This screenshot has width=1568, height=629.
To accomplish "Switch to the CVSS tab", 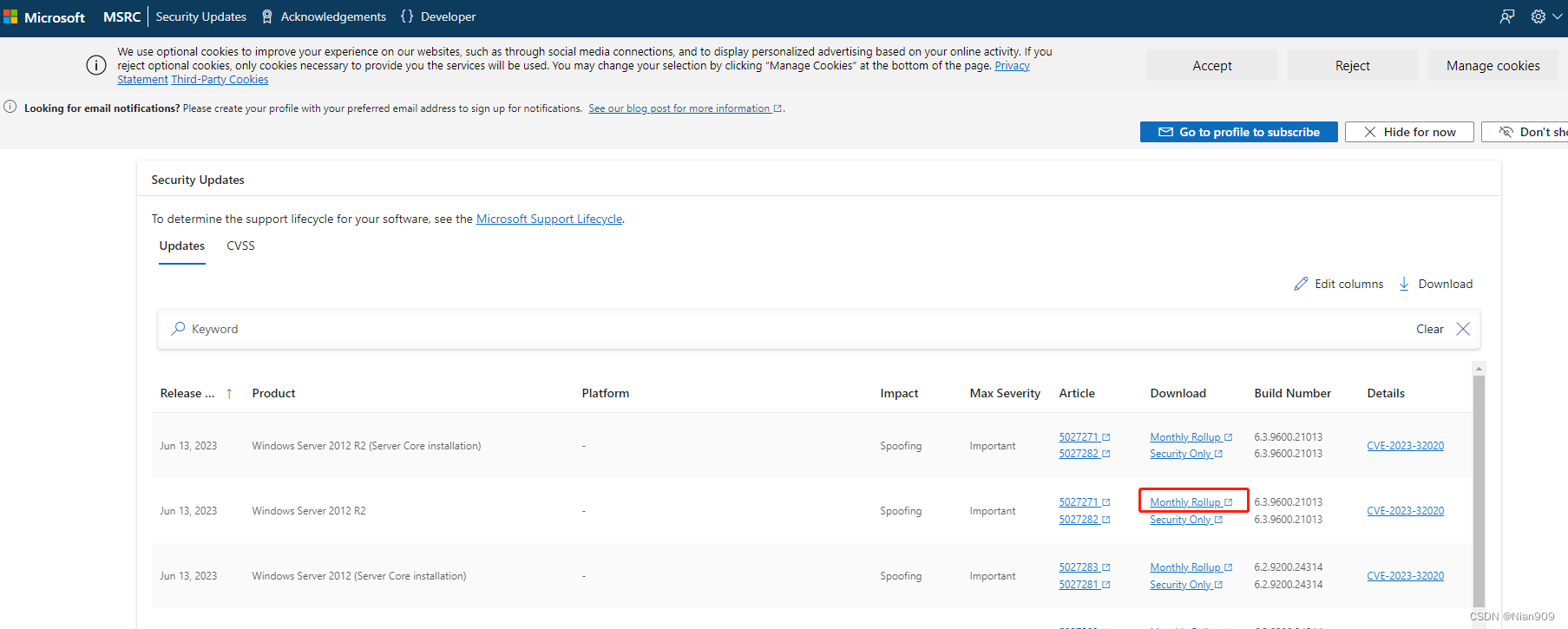I will (240, 246).
